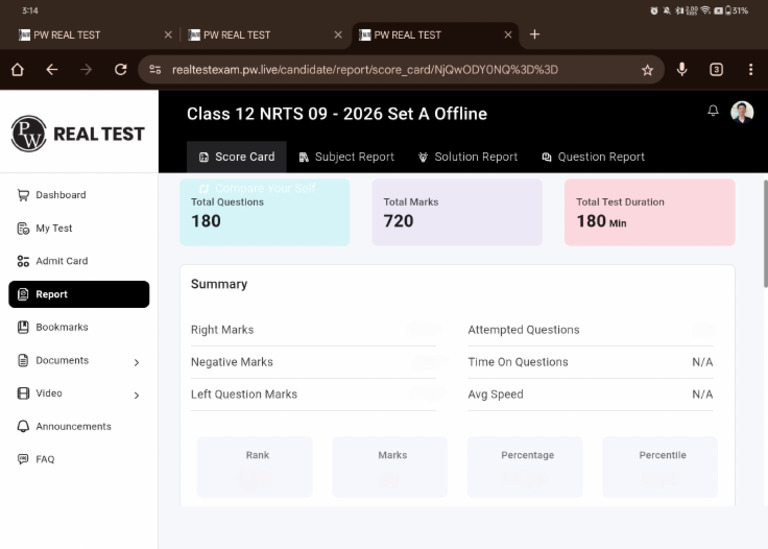Close the first PW REAL TEST tab
The image size is (768, 549).
click(x=167, y=35)
